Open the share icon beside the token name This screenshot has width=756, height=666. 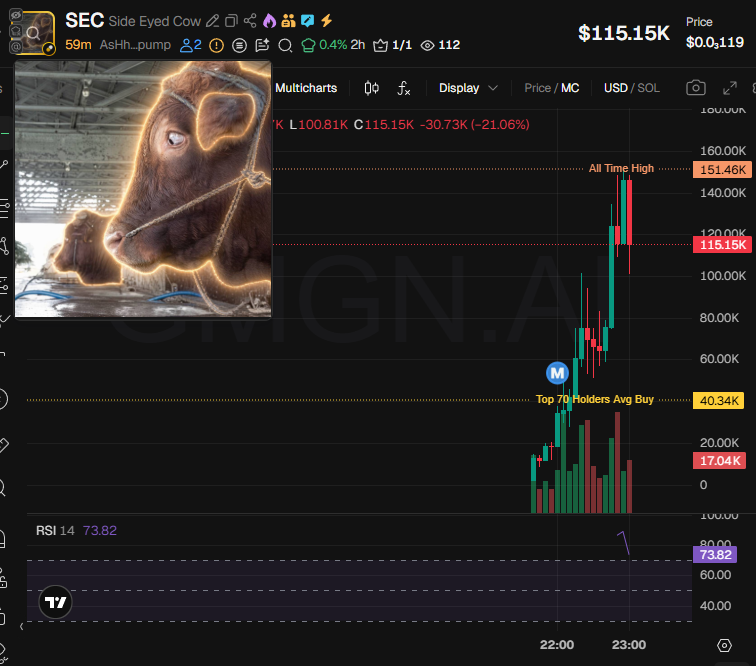(x=250, y=21)
